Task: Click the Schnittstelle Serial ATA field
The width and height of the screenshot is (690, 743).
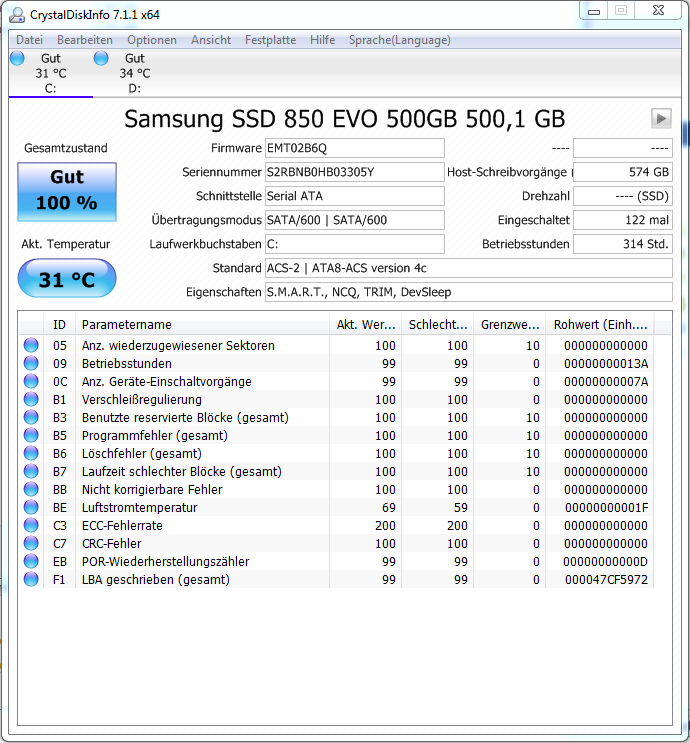Action: pos(354,196)
